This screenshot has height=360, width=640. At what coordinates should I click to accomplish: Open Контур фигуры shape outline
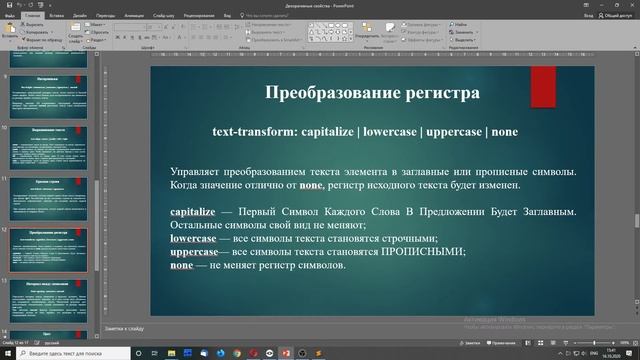click(420, 32)
